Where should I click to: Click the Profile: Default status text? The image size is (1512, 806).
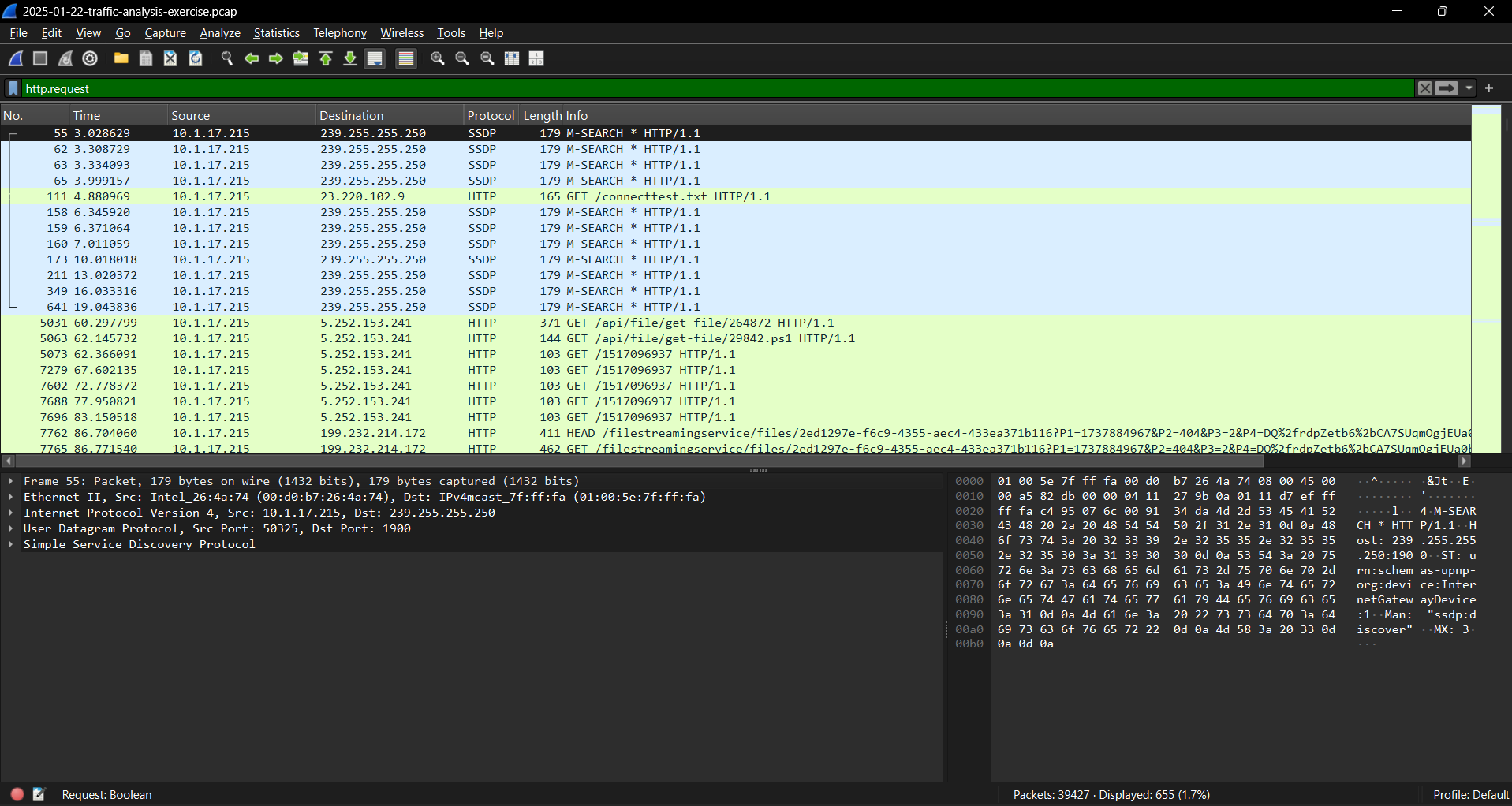coord(1470,794)
